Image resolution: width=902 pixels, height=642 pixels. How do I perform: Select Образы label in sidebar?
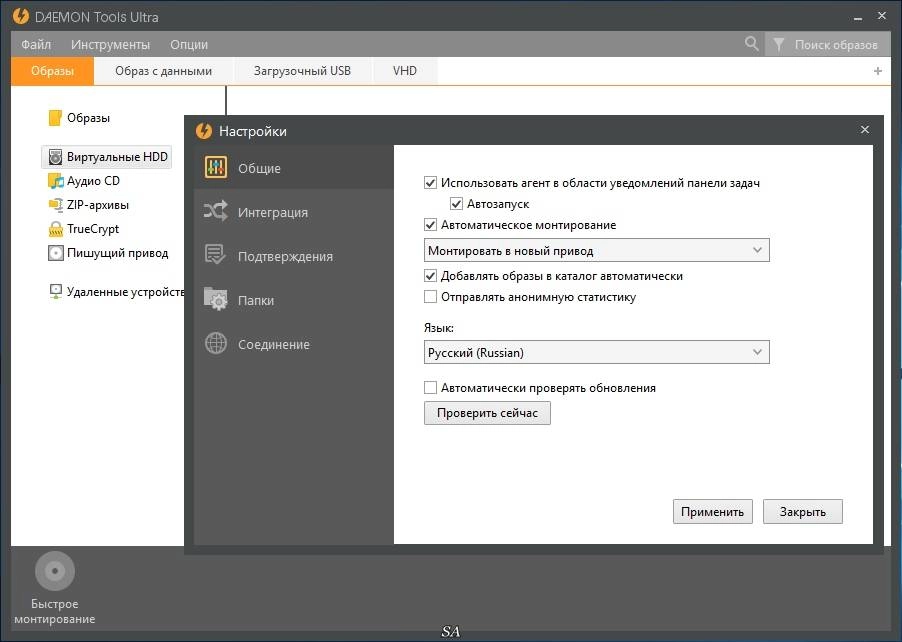pos(88,118)
